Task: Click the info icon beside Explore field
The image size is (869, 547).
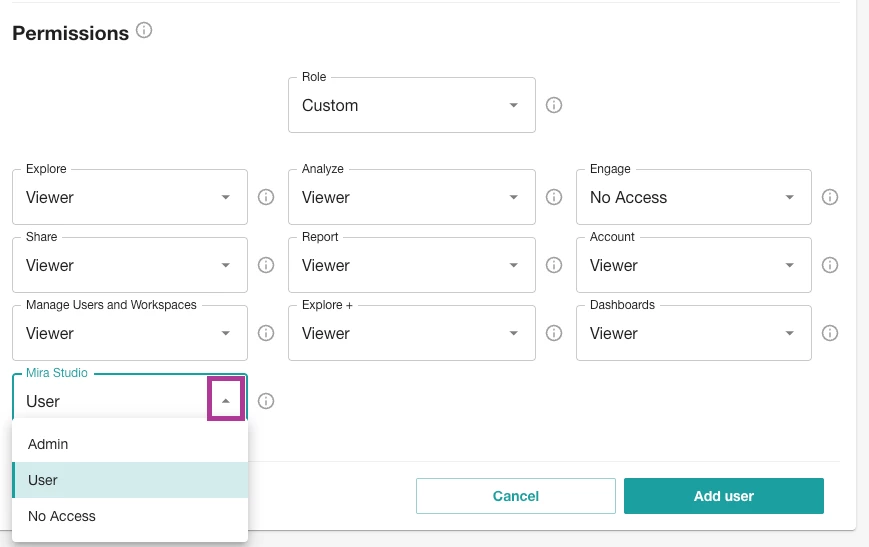Action: pos(266,197)
